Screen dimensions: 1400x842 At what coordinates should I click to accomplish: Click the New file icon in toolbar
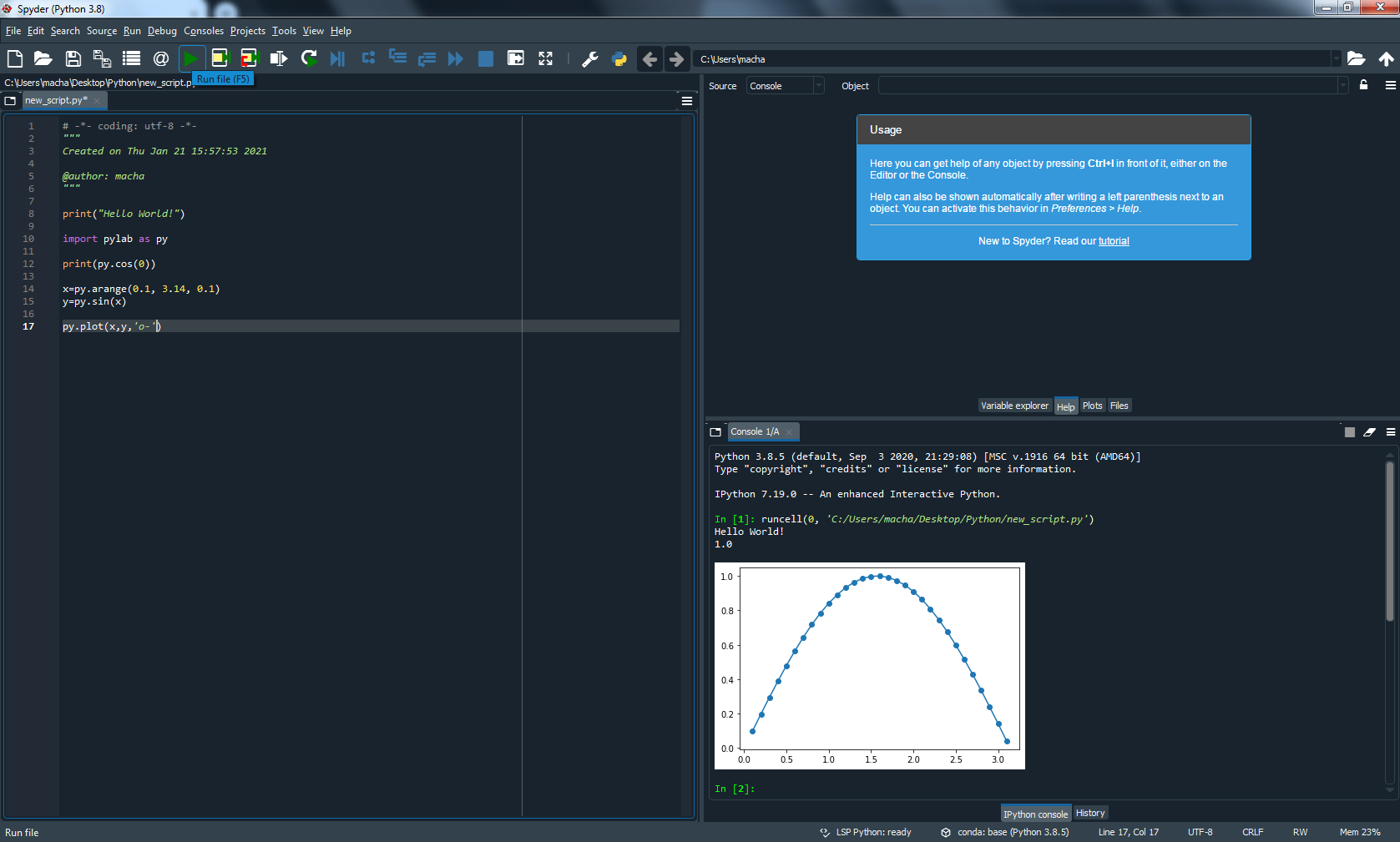point(15,58)
